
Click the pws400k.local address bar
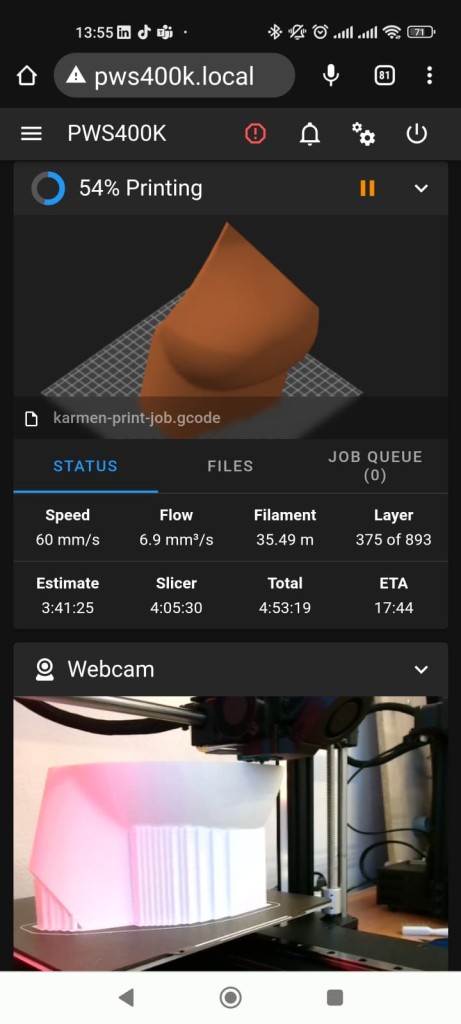tap(174, 76)
